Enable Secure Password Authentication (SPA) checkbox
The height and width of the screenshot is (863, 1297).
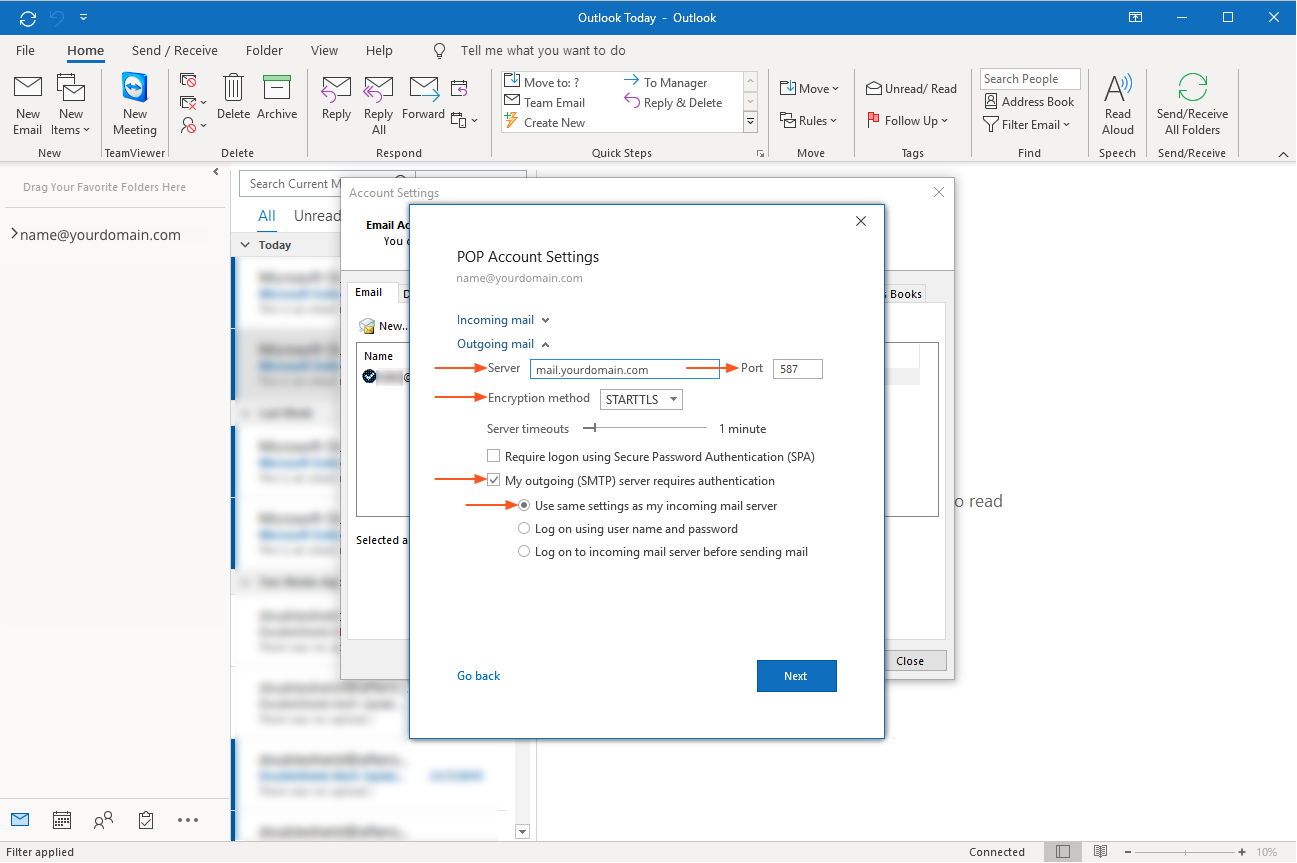coord(494,457)
